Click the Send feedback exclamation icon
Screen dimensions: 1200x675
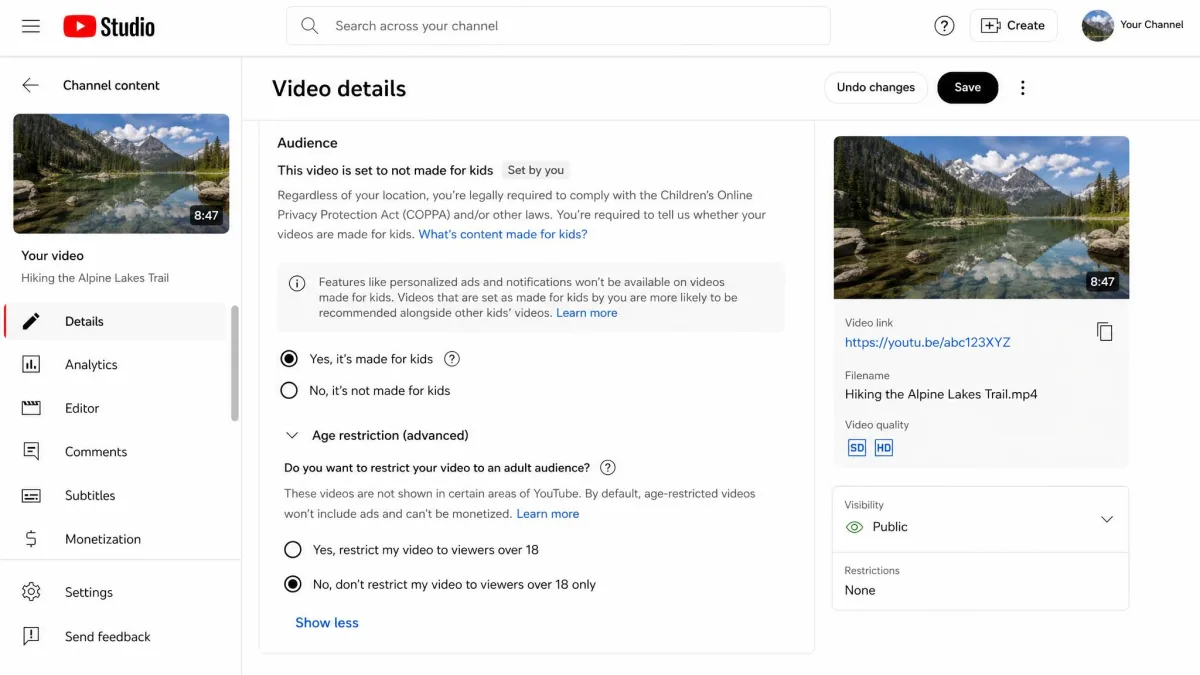pyautogui.click(x=31, y=636)
